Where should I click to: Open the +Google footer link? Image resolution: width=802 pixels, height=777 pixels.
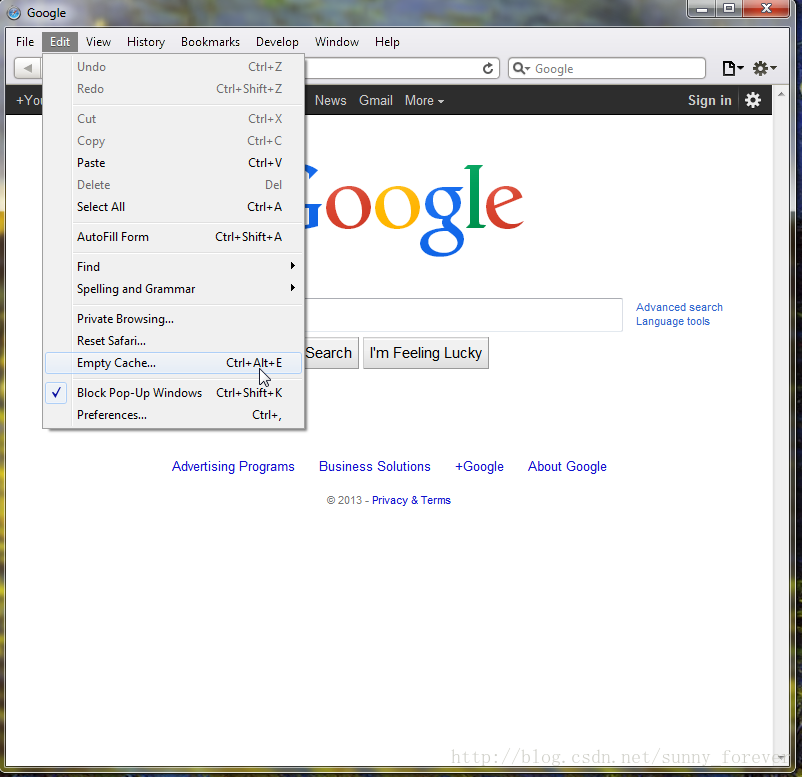click(x=479, y=467)
